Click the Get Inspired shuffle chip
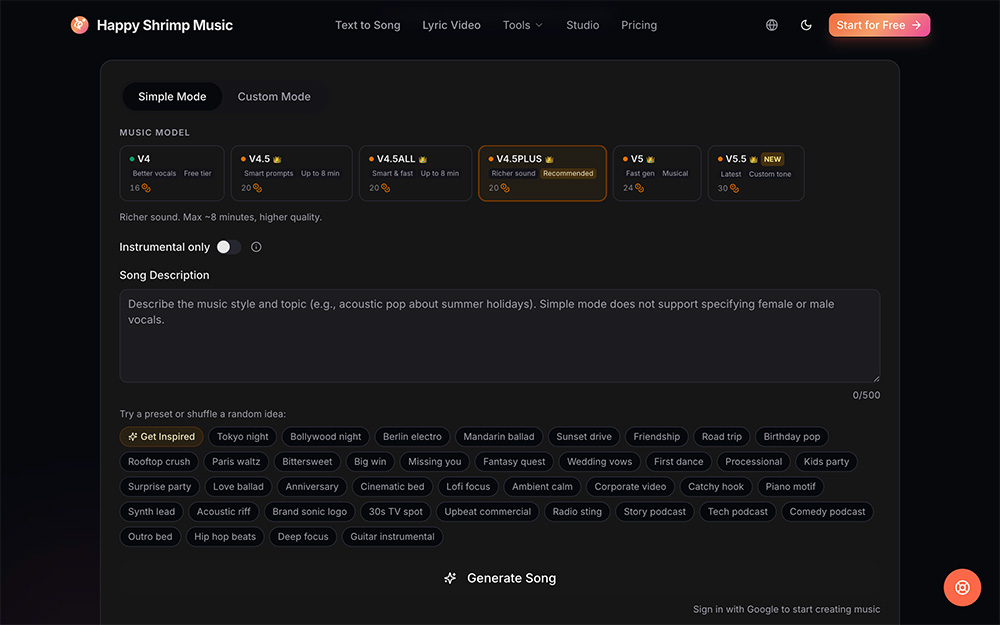The width and height of the screenshot is (1000, 625). click(161, 437)
